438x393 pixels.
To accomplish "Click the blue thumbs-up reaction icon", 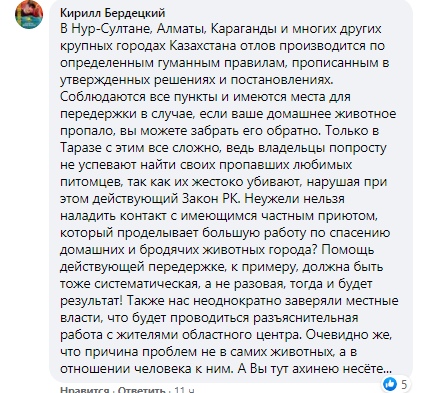I will tap(389, 384).
